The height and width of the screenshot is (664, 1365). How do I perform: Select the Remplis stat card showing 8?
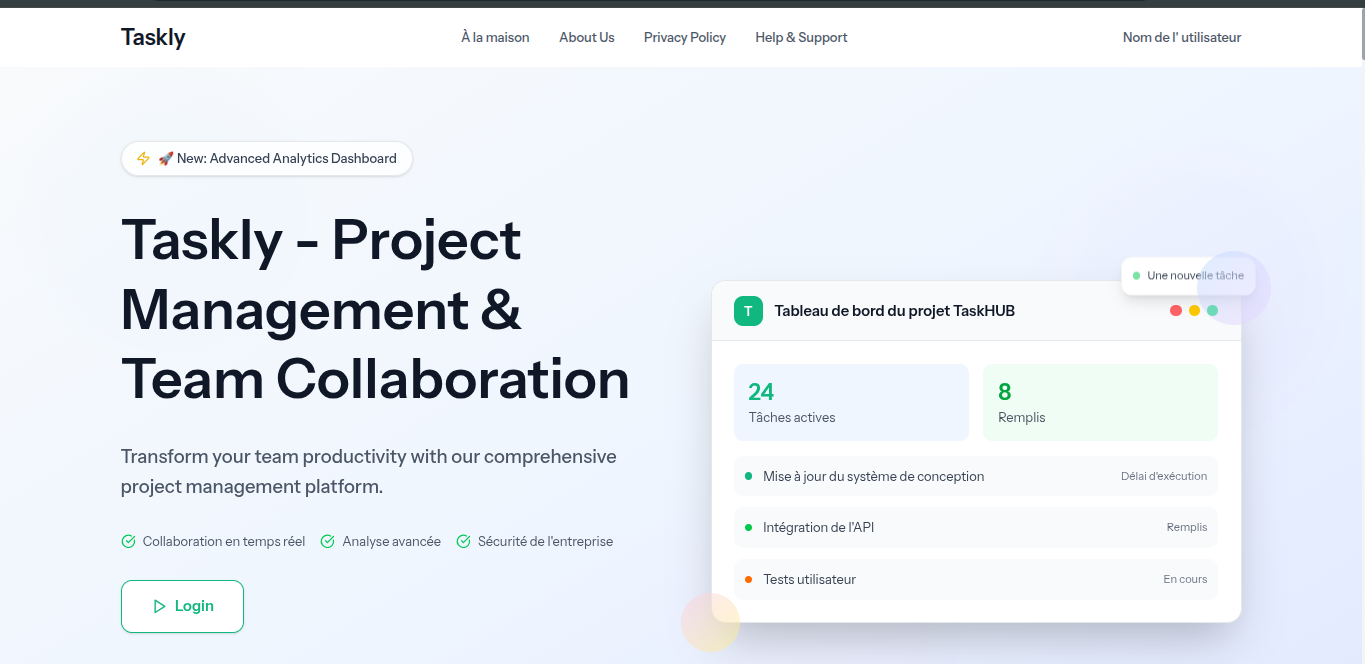coord(1100,402)
